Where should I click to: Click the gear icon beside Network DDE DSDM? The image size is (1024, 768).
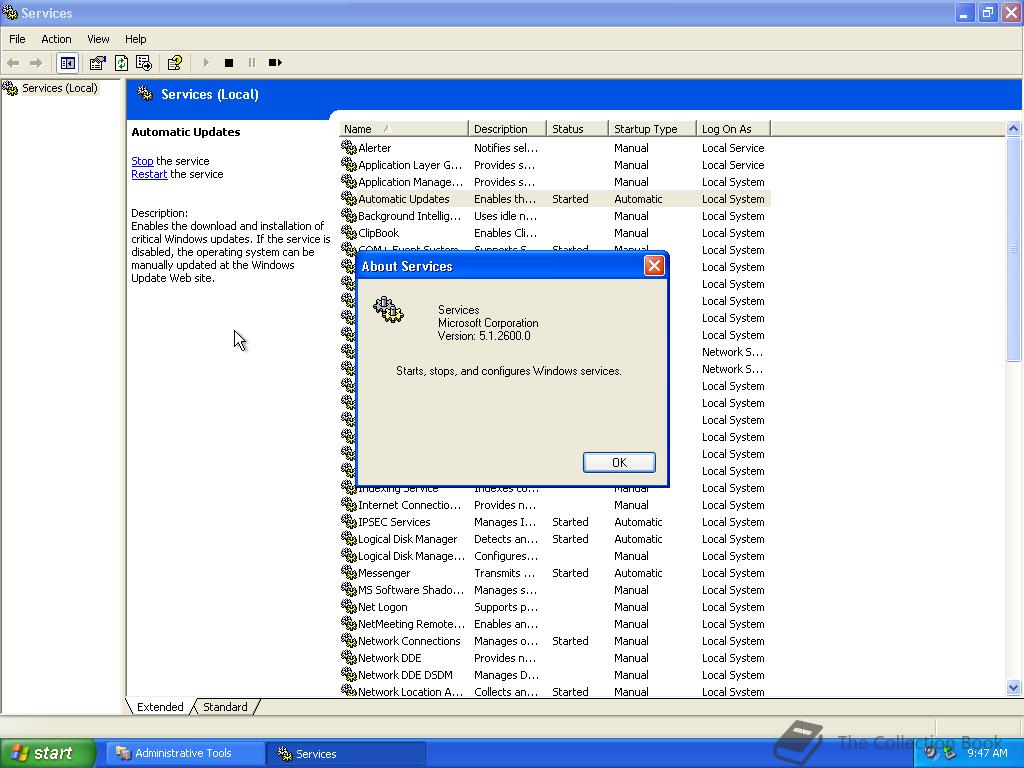pyautogui.click(x=349, y=675)
